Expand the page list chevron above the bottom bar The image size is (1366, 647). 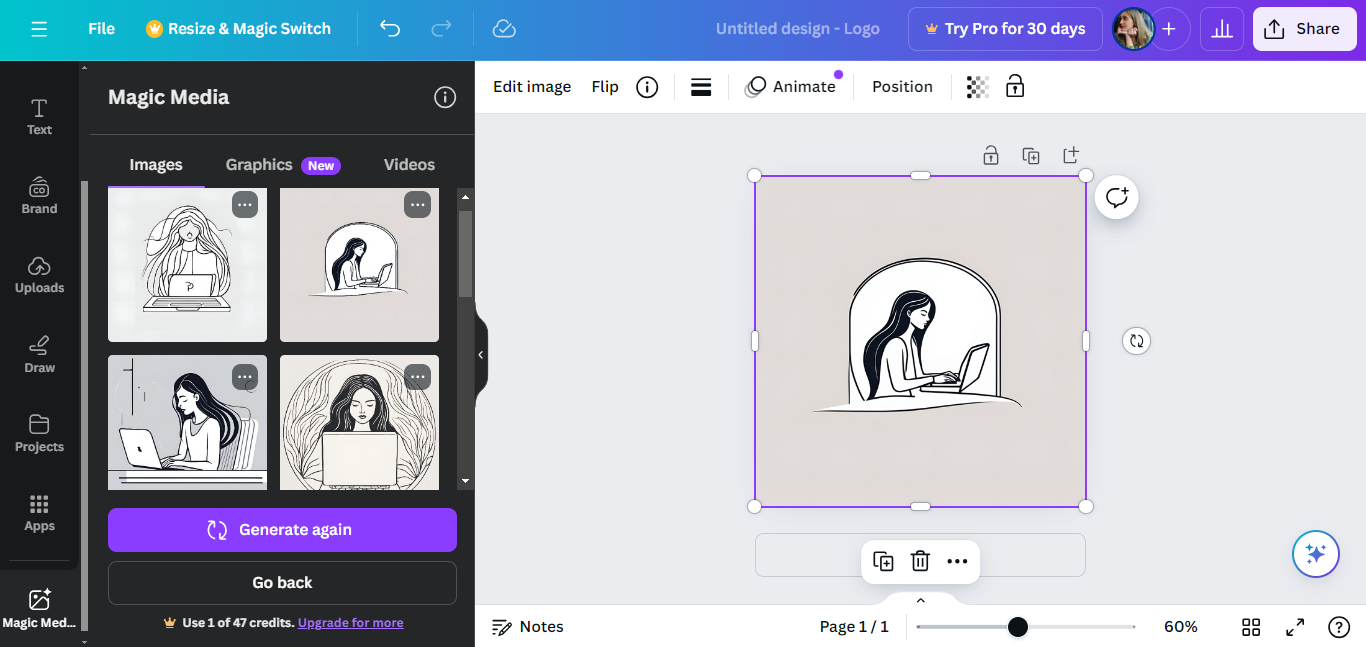coord(920,600)
